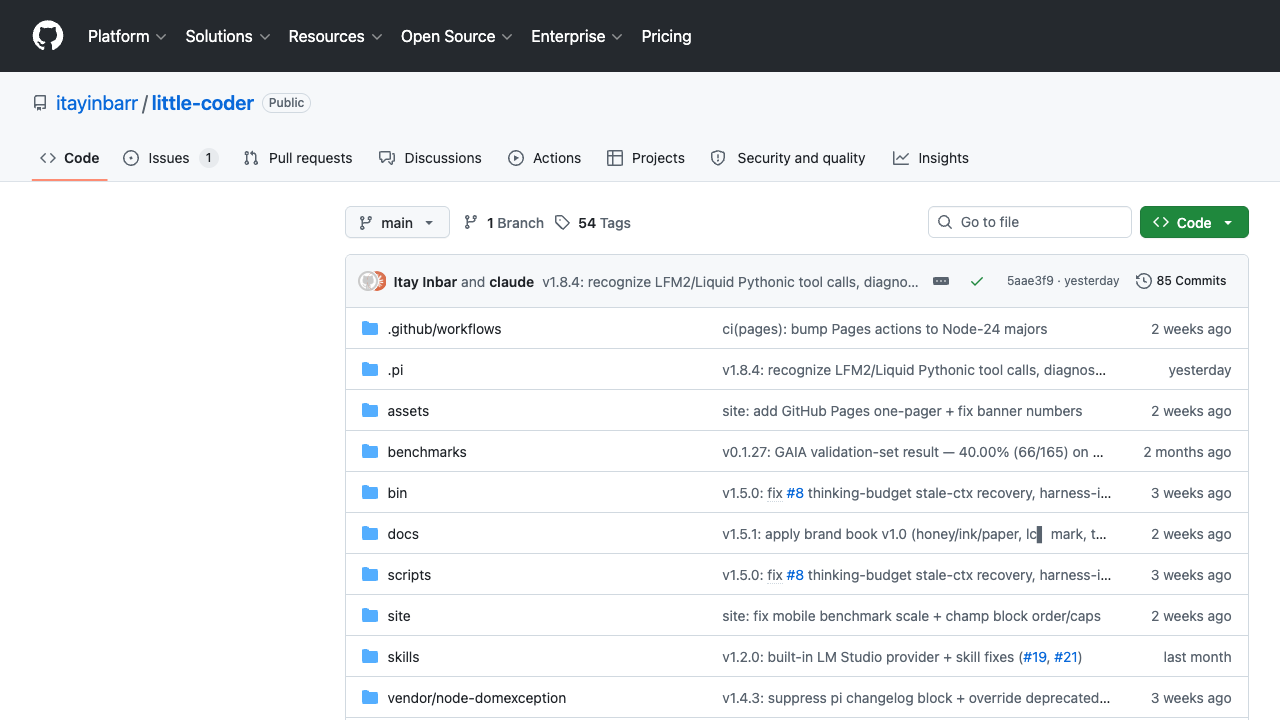Open Security and quality tab
Viewport: 1280px width, 720px height.
(x=788, y=158)
